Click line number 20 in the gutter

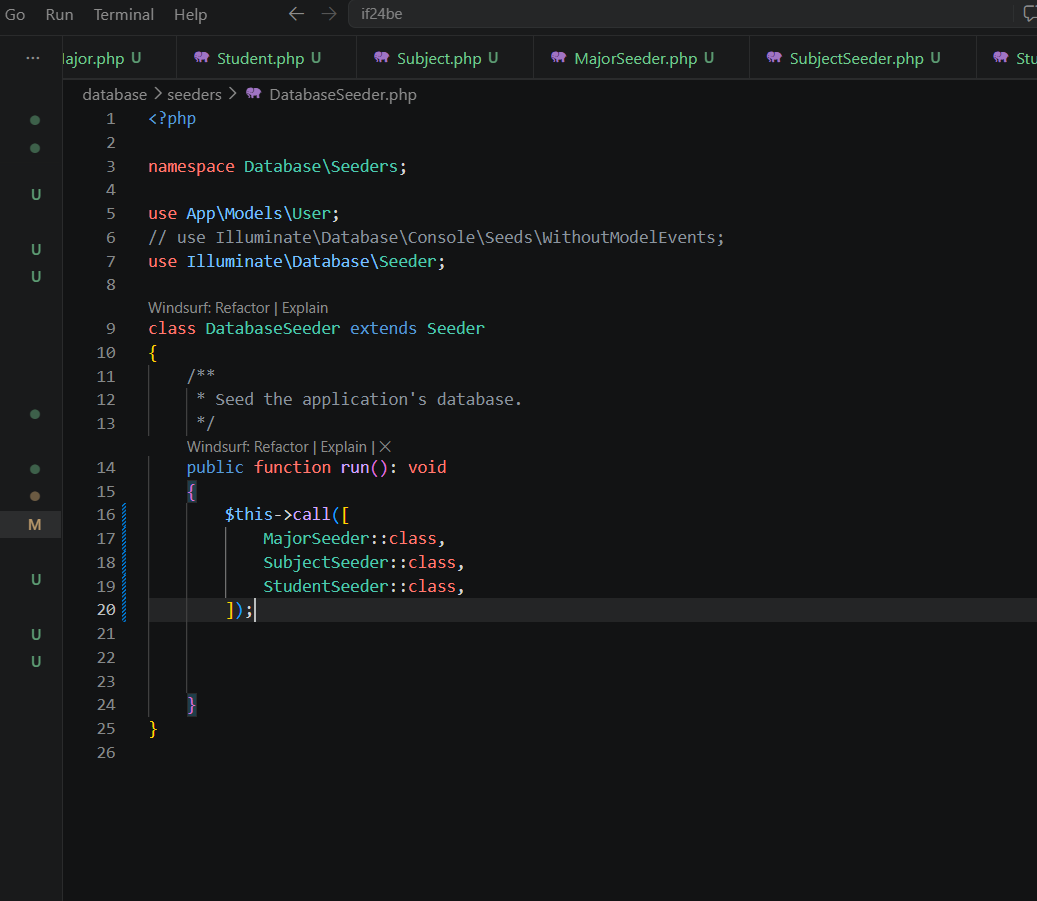click(x=106, y=609)
